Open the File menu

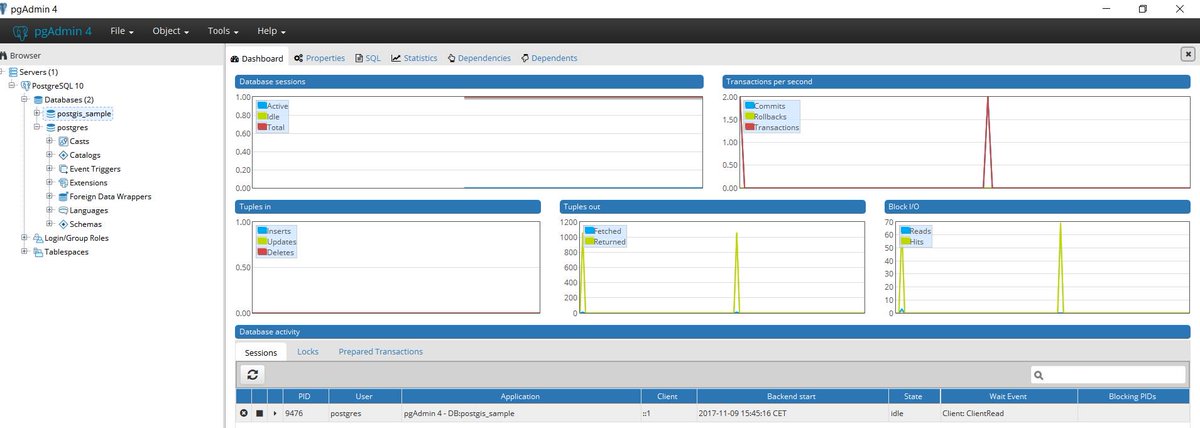click(122, 31)
